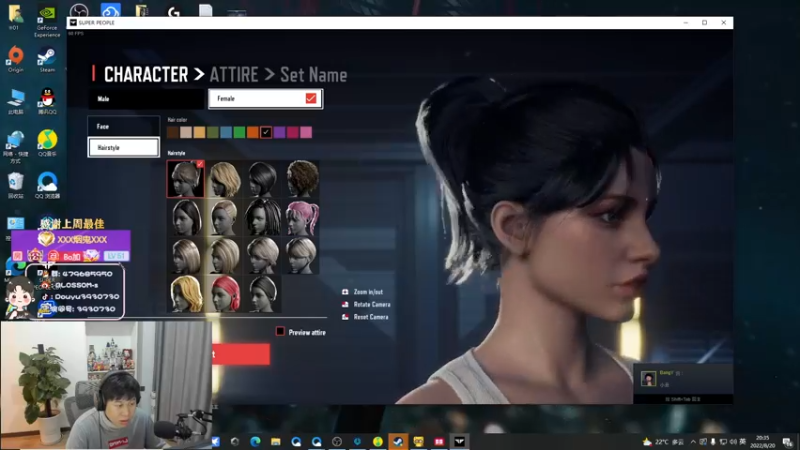Open the QQ Music desktop icon
The image size is (800, 450).
tap(47, 143)
